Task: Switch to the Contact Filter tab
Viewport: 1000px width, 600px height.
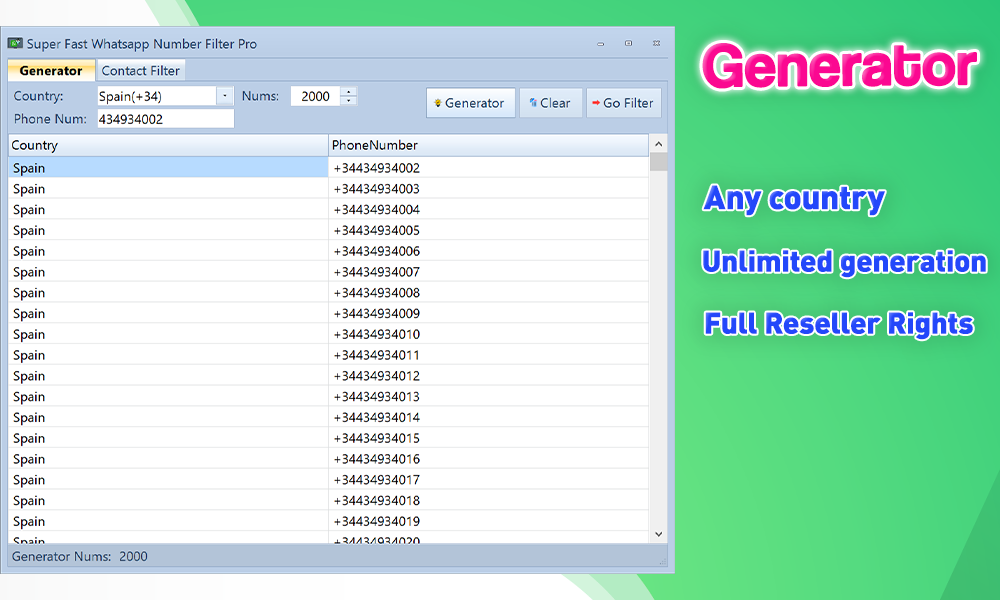Action: 140,70
